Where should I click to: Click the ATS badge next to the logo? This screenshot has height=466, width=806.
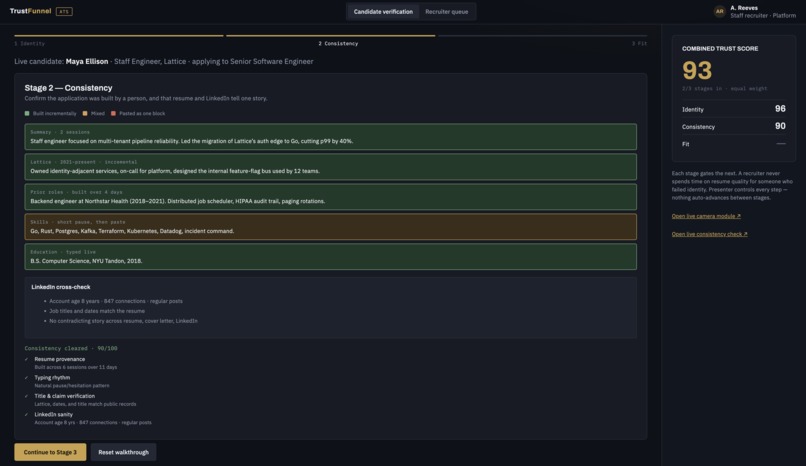point(64,11)
